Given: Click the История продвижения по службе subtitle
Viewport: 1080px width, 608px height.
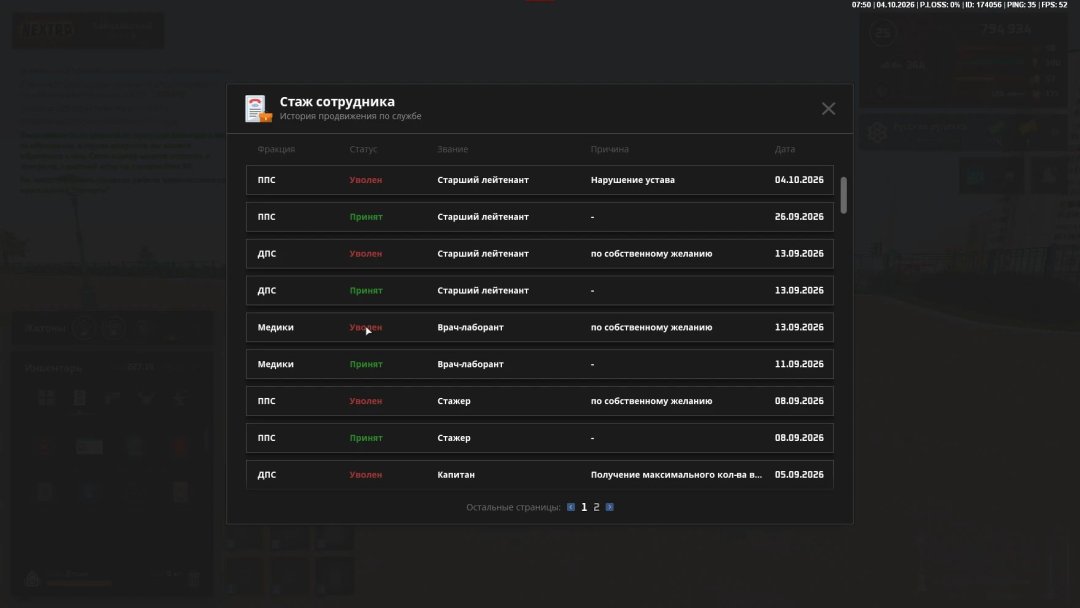Looking at the screenshot, I should [x=351, y=116].
